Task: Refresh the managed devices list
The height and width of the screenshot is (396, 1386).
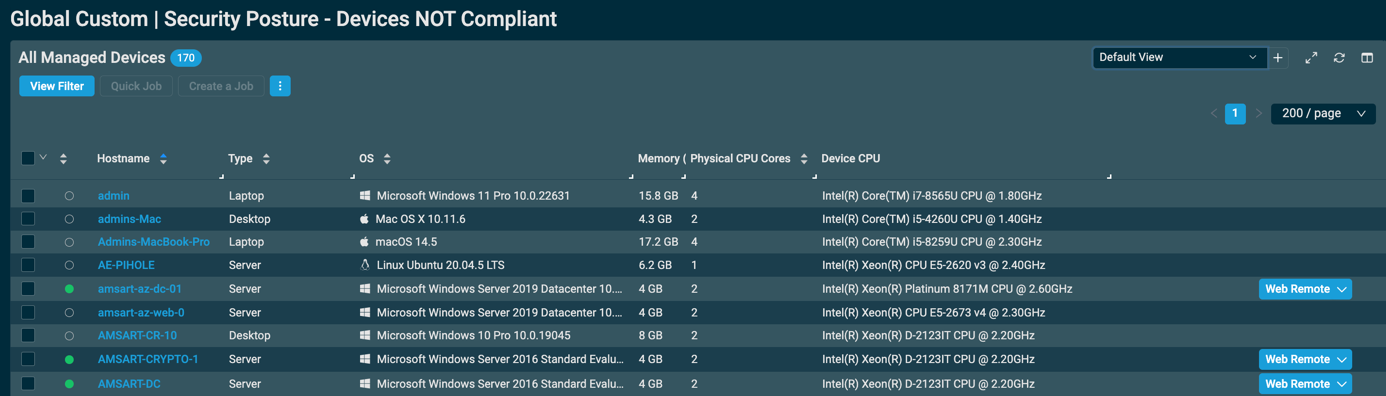Action: [1339, 58]
